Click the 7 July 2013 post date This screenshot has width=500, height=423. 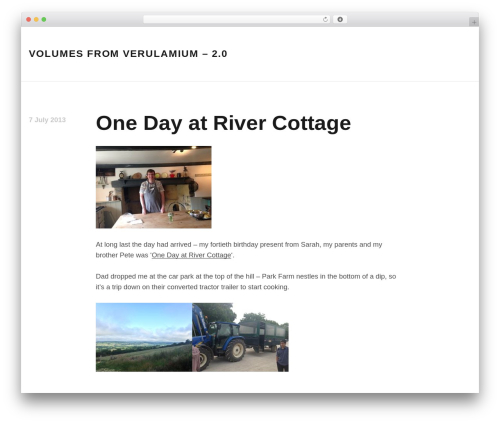47,120
